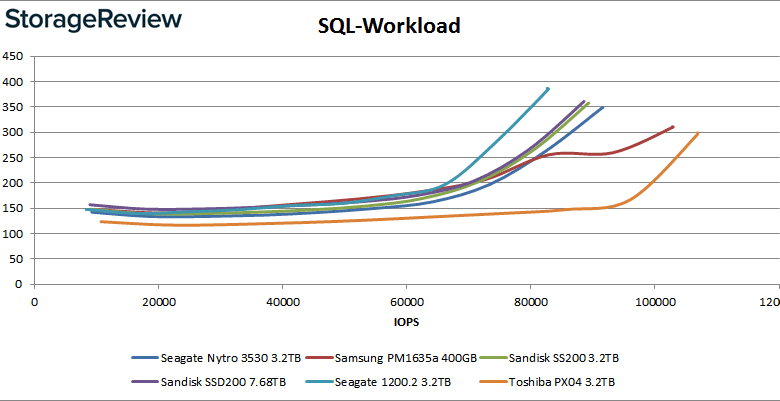Click the SQL-Workload chart title

389,26
